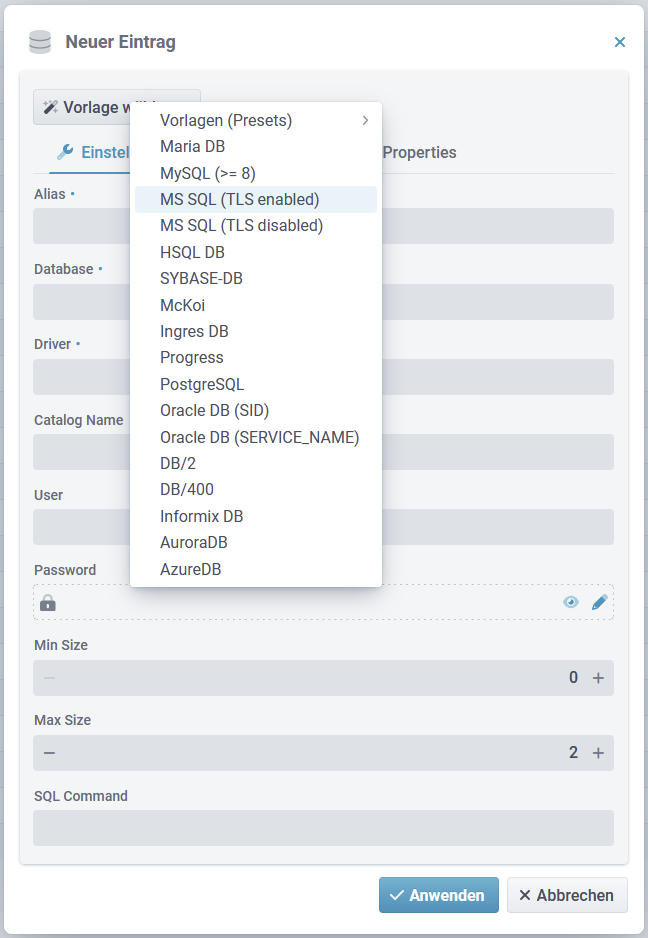
Task: Select MS SQL (TLS enabled) preset
Action: [240, 199]
